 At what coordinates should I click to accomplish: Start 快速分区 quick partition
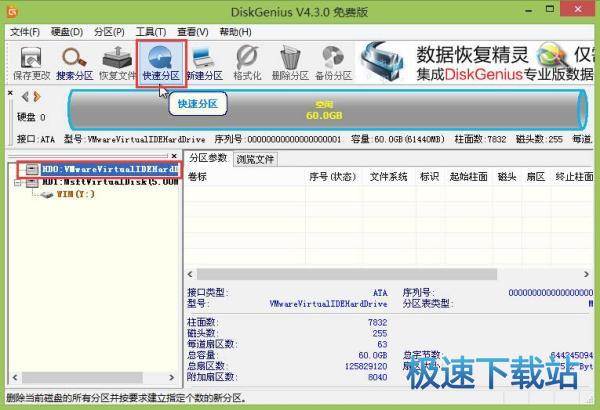pyautogui.click(x=161, y=63)
